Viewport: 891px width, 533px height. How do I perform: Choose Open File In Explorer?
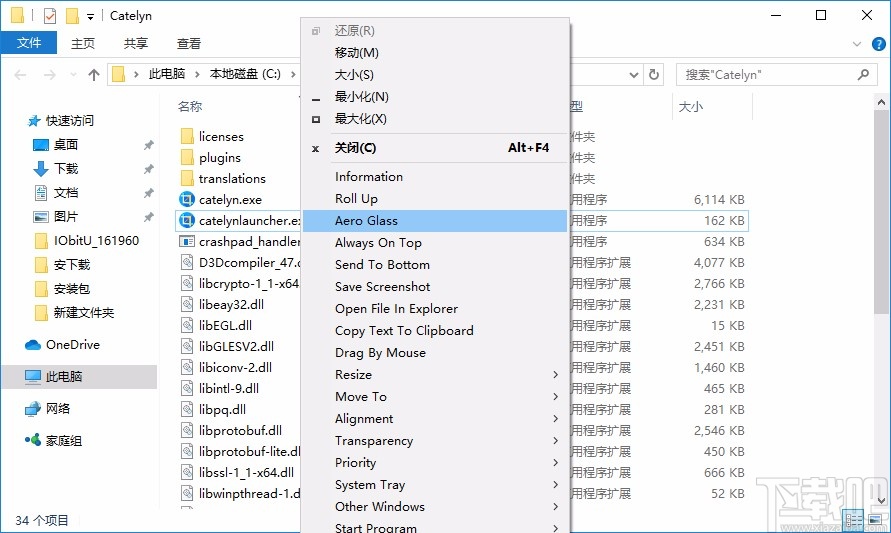(435, 309)
